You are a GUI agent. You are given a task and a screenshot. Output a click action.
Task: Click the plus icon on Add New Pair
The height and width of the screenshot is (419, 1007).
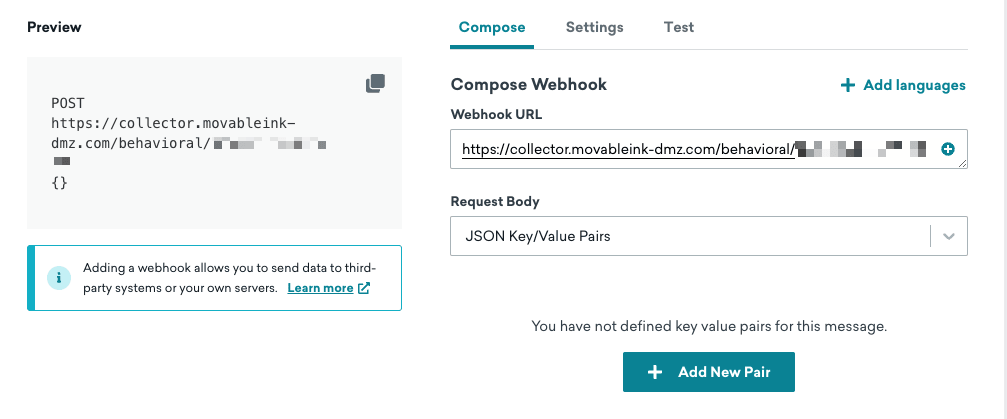point(655,372)
